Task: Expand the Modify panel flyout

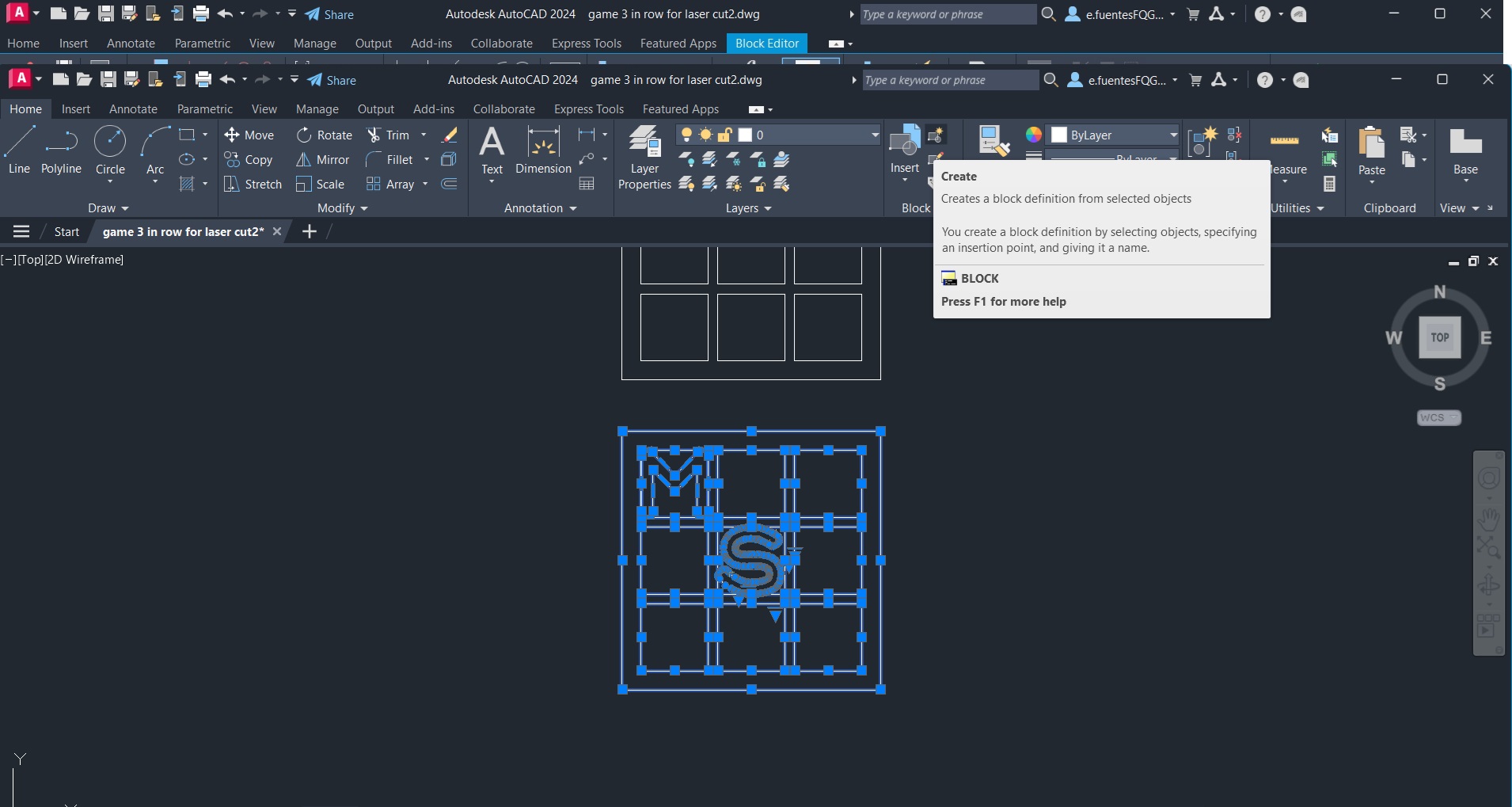Action: [343, 208]
